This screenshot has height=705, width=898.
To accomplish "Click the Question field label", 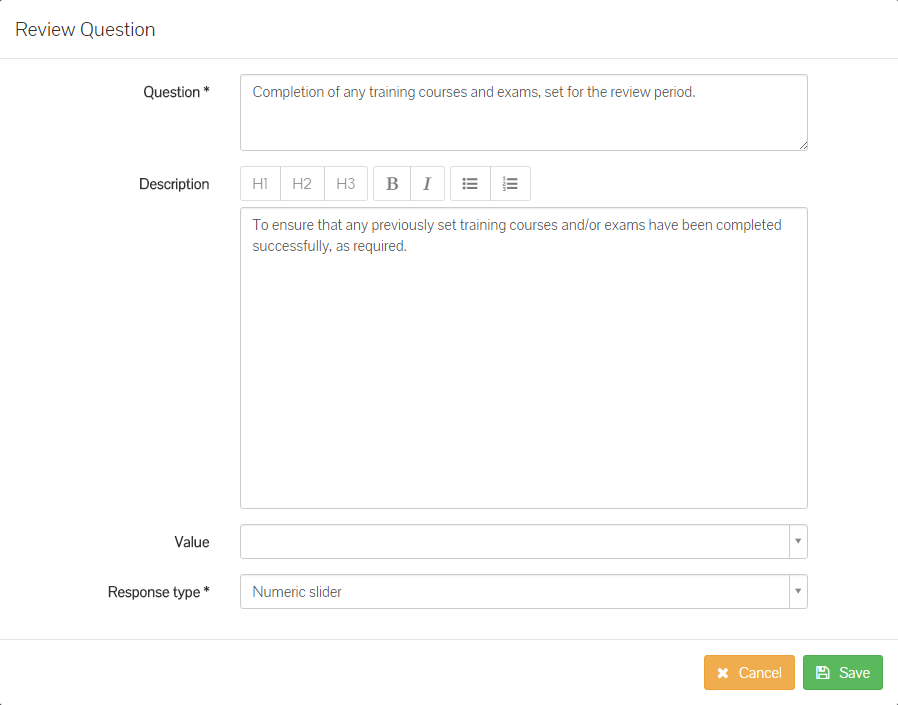I will [176, 92].
